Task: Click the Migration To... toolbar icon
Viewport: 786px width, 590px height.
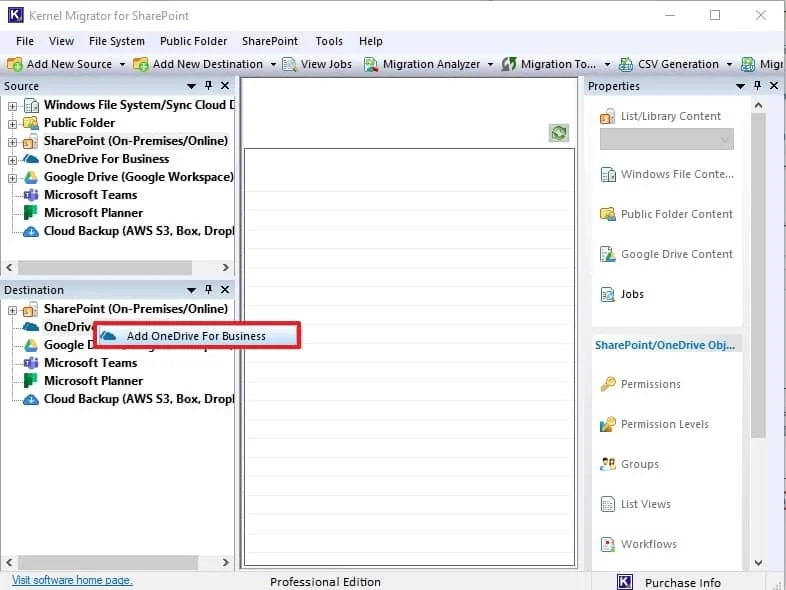Action: [509, 64]
